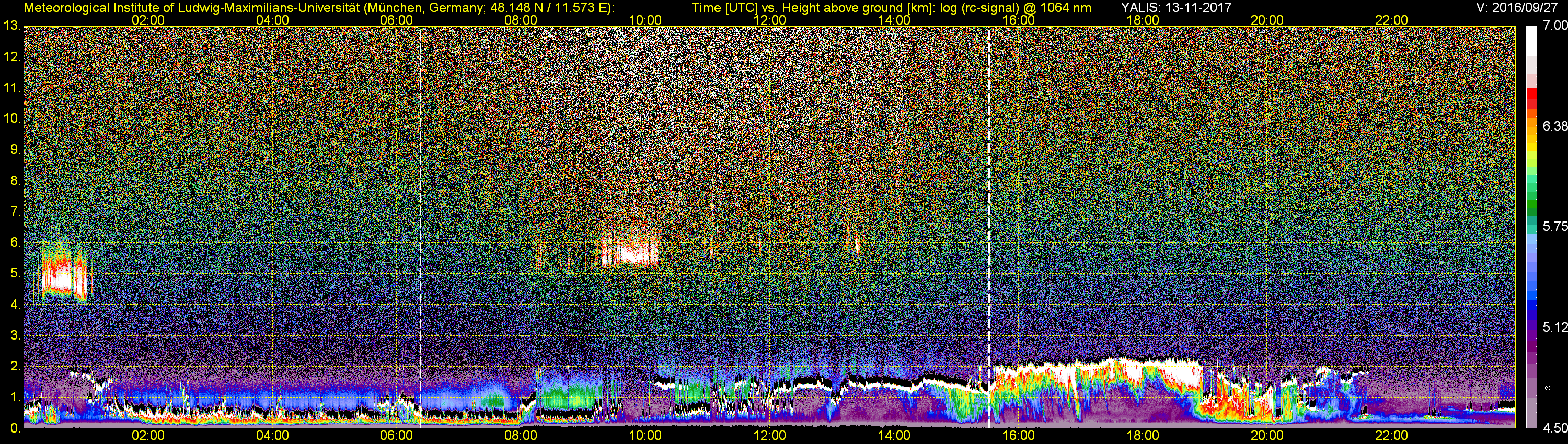Image resolution: width=1568 pixels, height=444 pixels.
Task: Click the 20:00 label on the top time axis
Action: pos(1267,20)
